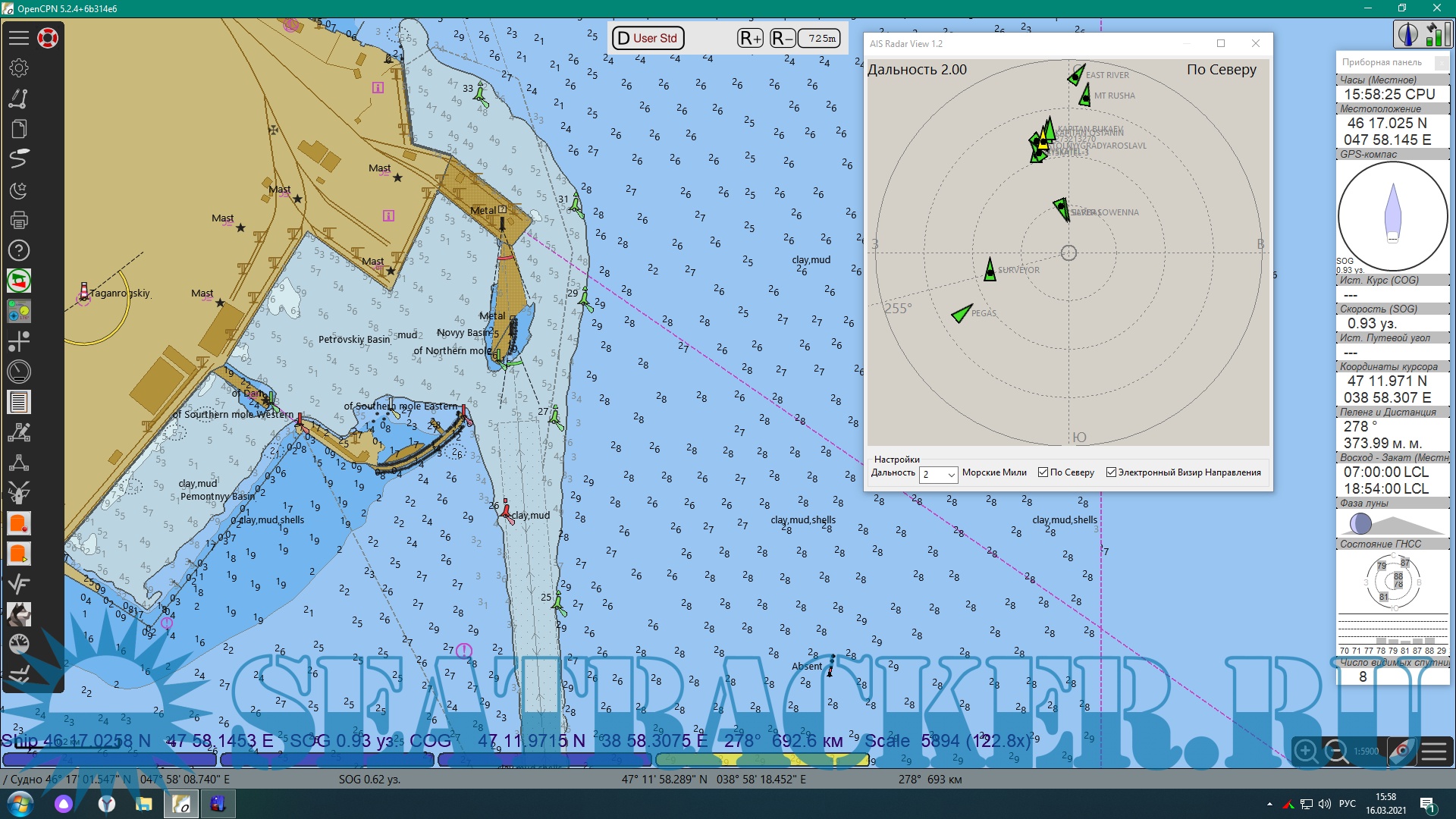The width and height of the screenshot is (1456, 819).
Task: Open the Дальность range dropdown
Action: click(939, 474)
